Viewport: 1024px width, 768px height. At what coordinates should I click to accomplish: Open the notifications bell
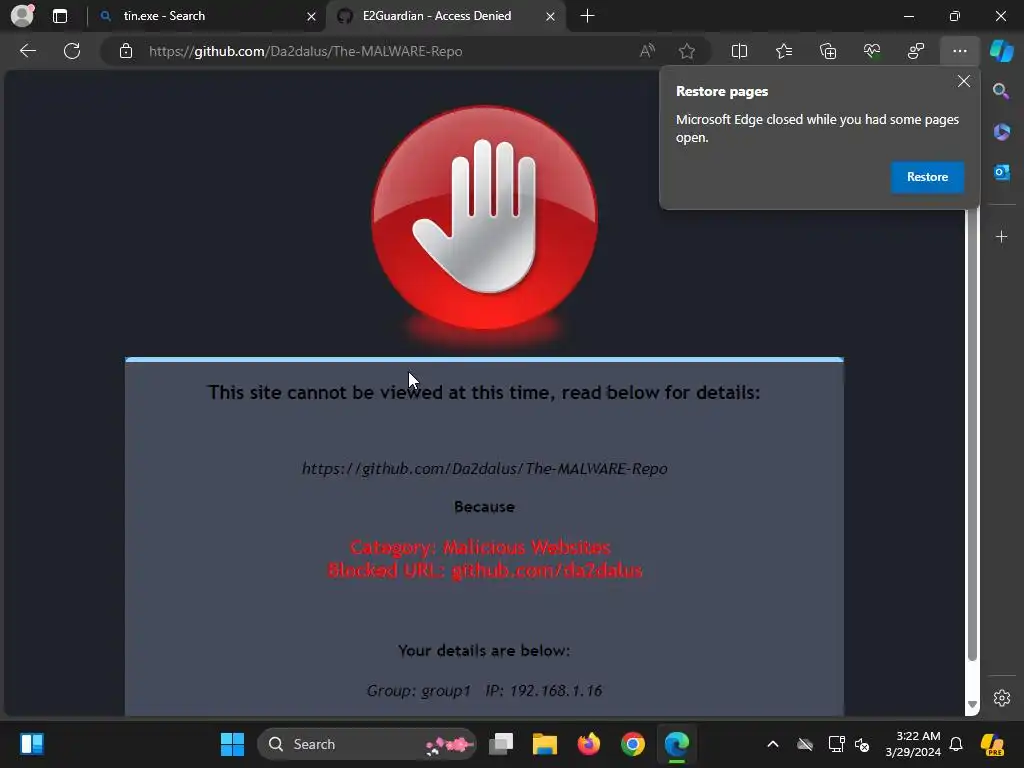(956, 744)
